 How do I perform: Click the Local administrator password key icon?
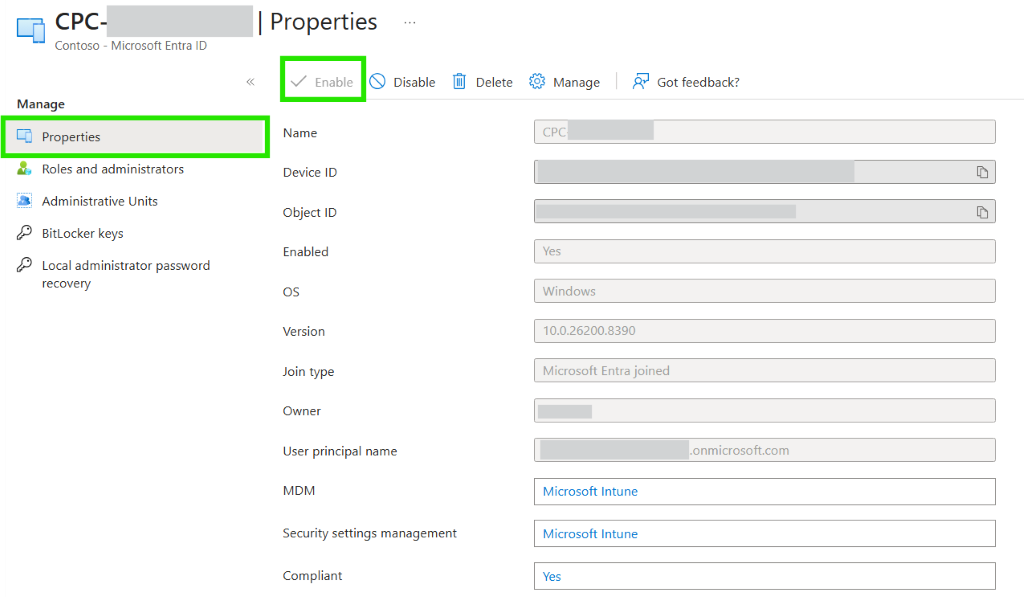point(24,265)
